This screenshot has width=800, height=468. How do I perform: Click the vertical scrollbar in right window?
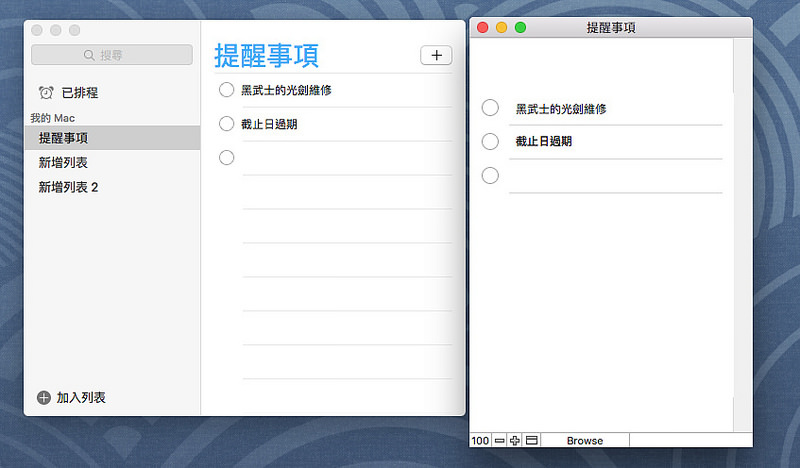[x=743, y=235]
